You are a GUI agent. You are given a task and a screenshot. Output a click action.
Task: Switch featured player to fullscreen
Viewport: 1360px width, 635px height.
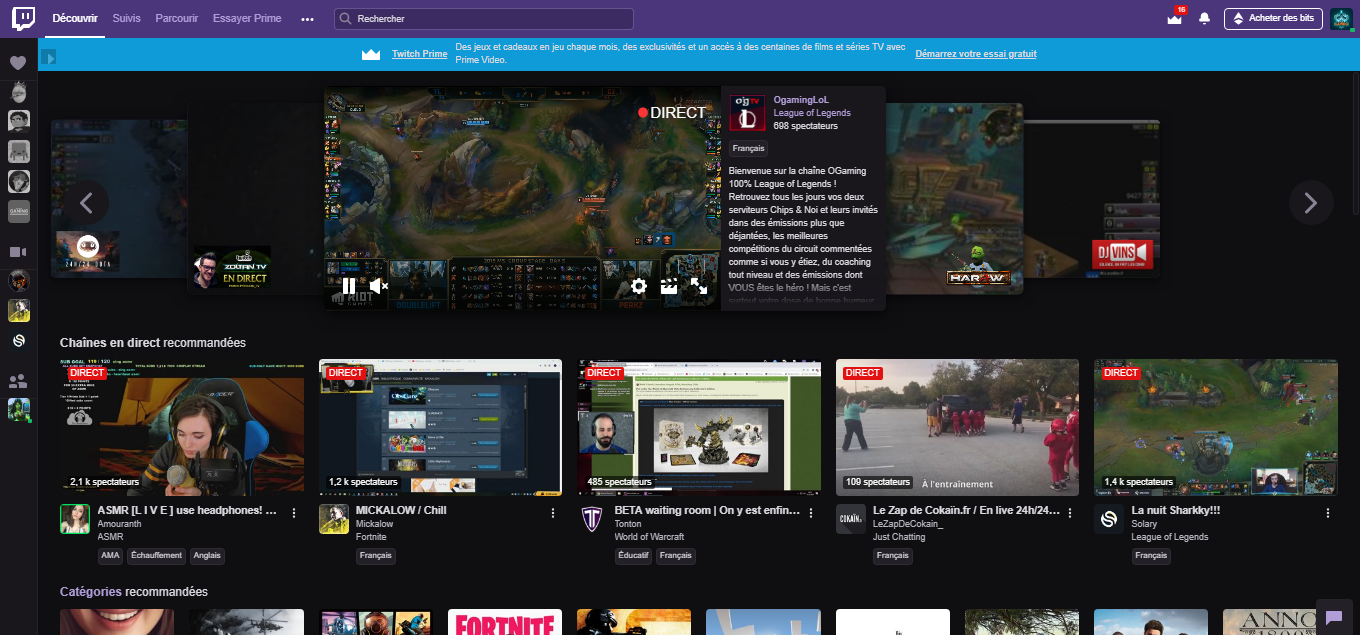699,286
